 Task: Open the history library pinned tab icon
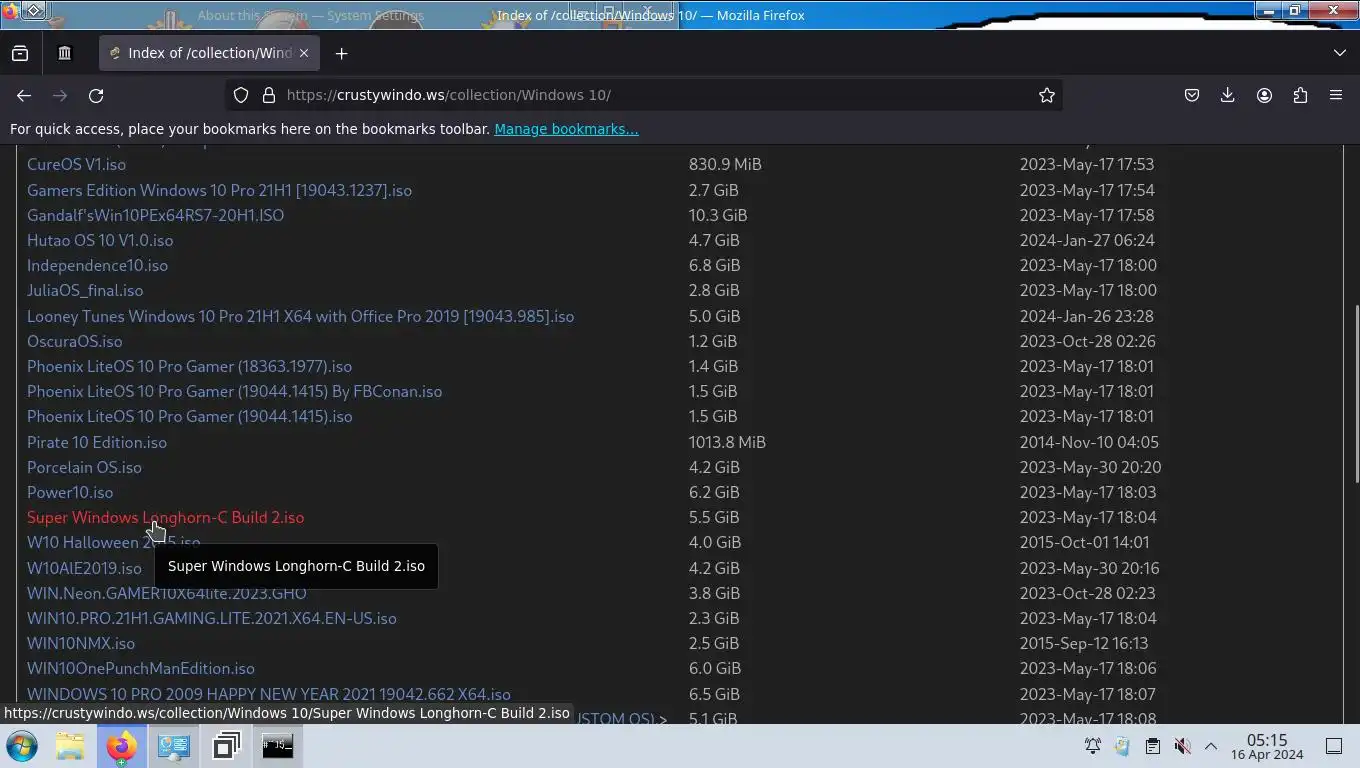point(65,53)
